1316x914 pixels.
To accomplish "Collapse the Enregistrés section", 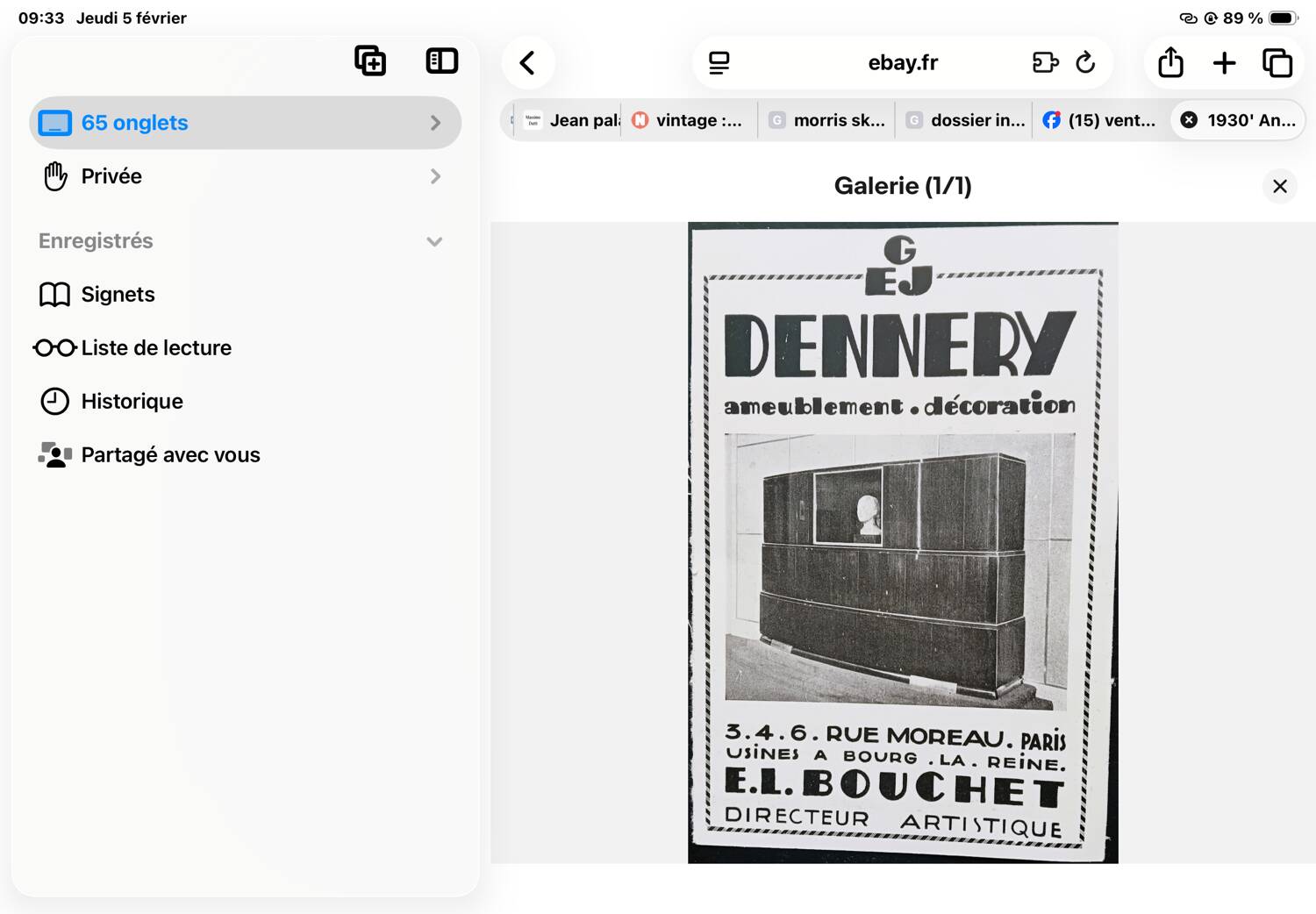I will pyautogui.click(x=434, y=241).
